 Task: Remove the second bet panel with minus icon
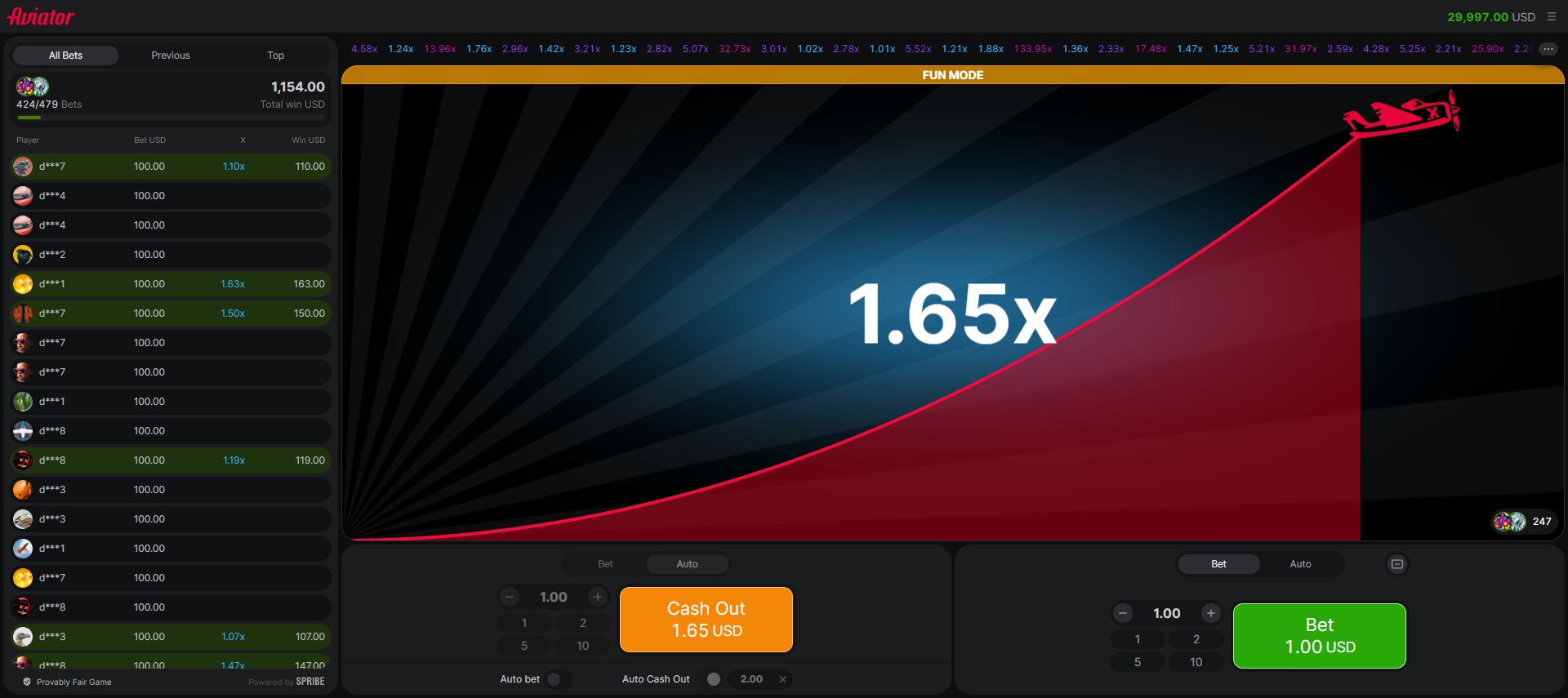[1397, 564]
